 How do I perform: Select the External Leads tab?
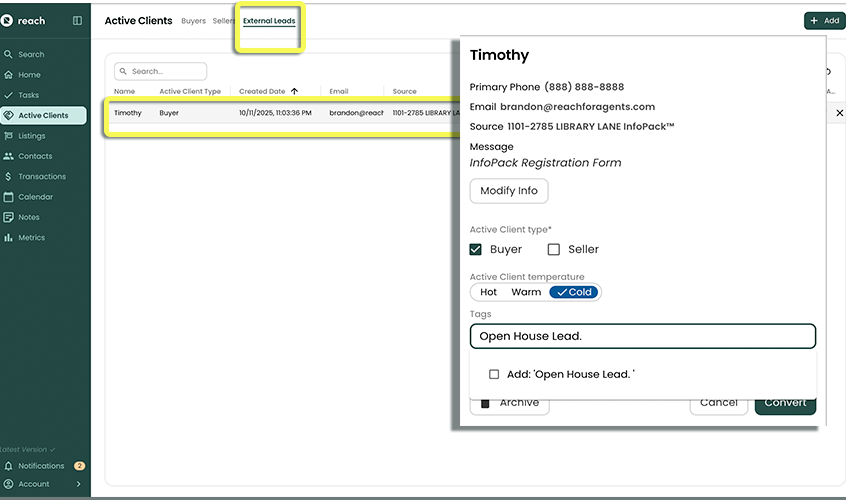tap(269, 21)
